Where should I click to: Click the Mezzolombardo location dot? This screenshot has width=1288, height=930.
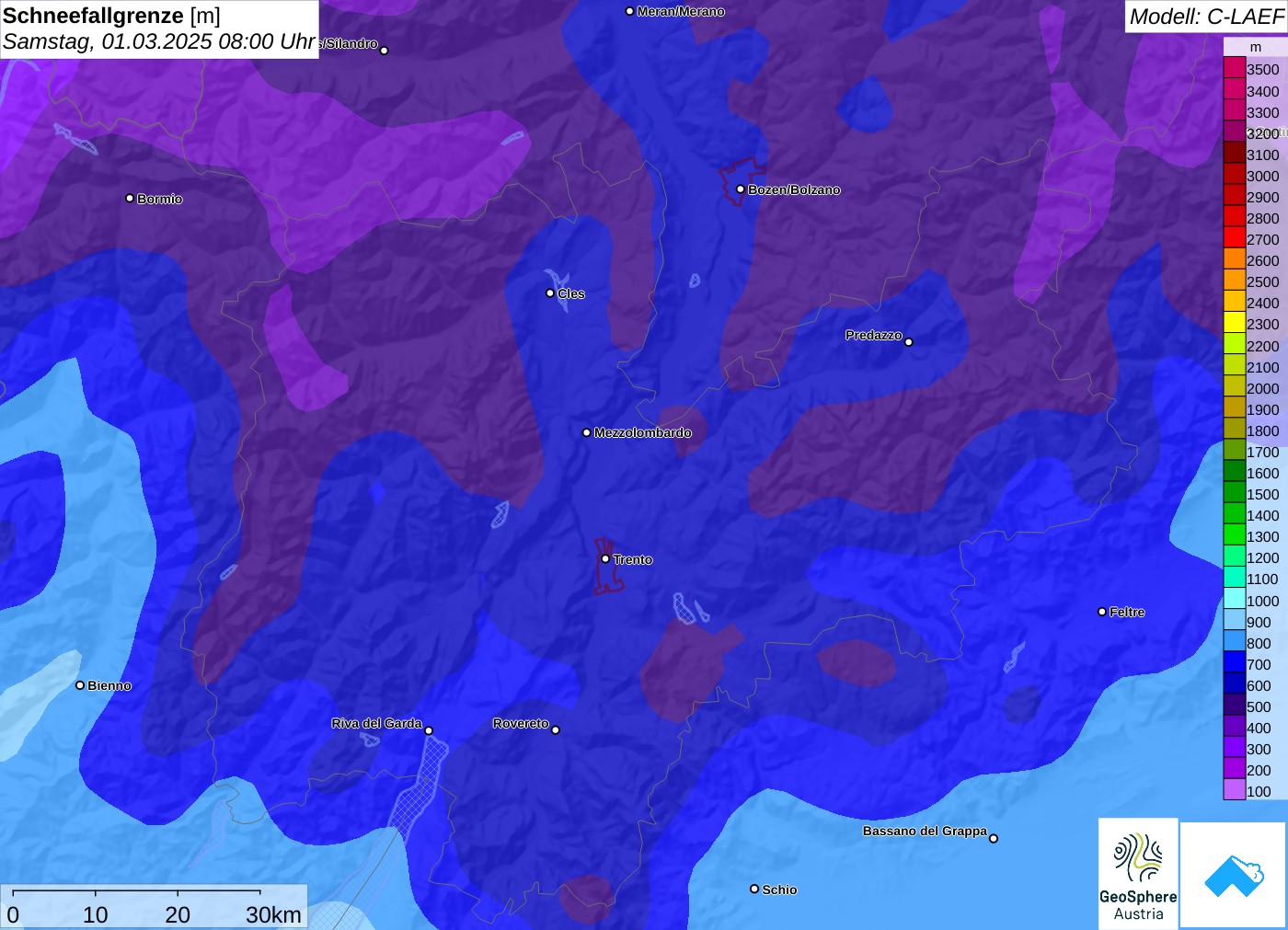pos(587,432)
